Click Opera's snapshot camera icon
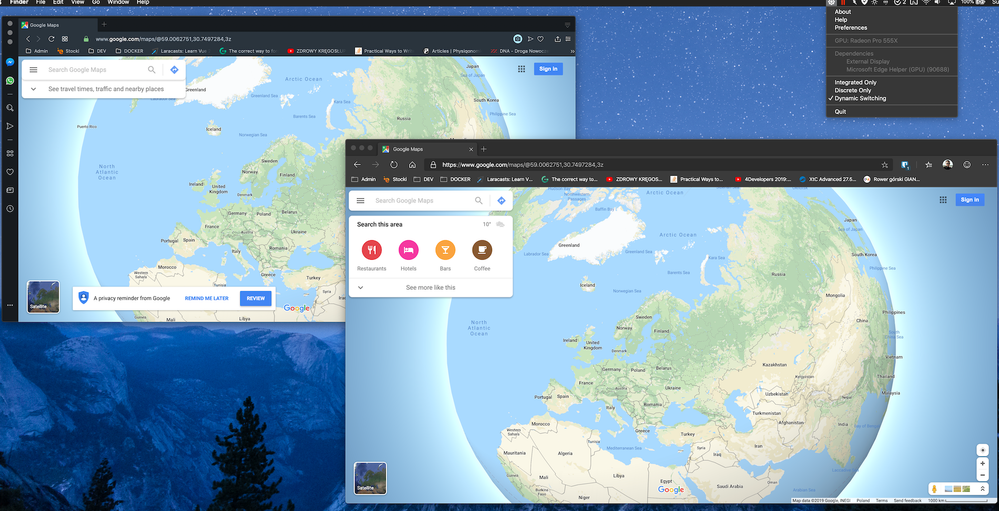The width and height of the screenshot is (999, 511). 518,39
